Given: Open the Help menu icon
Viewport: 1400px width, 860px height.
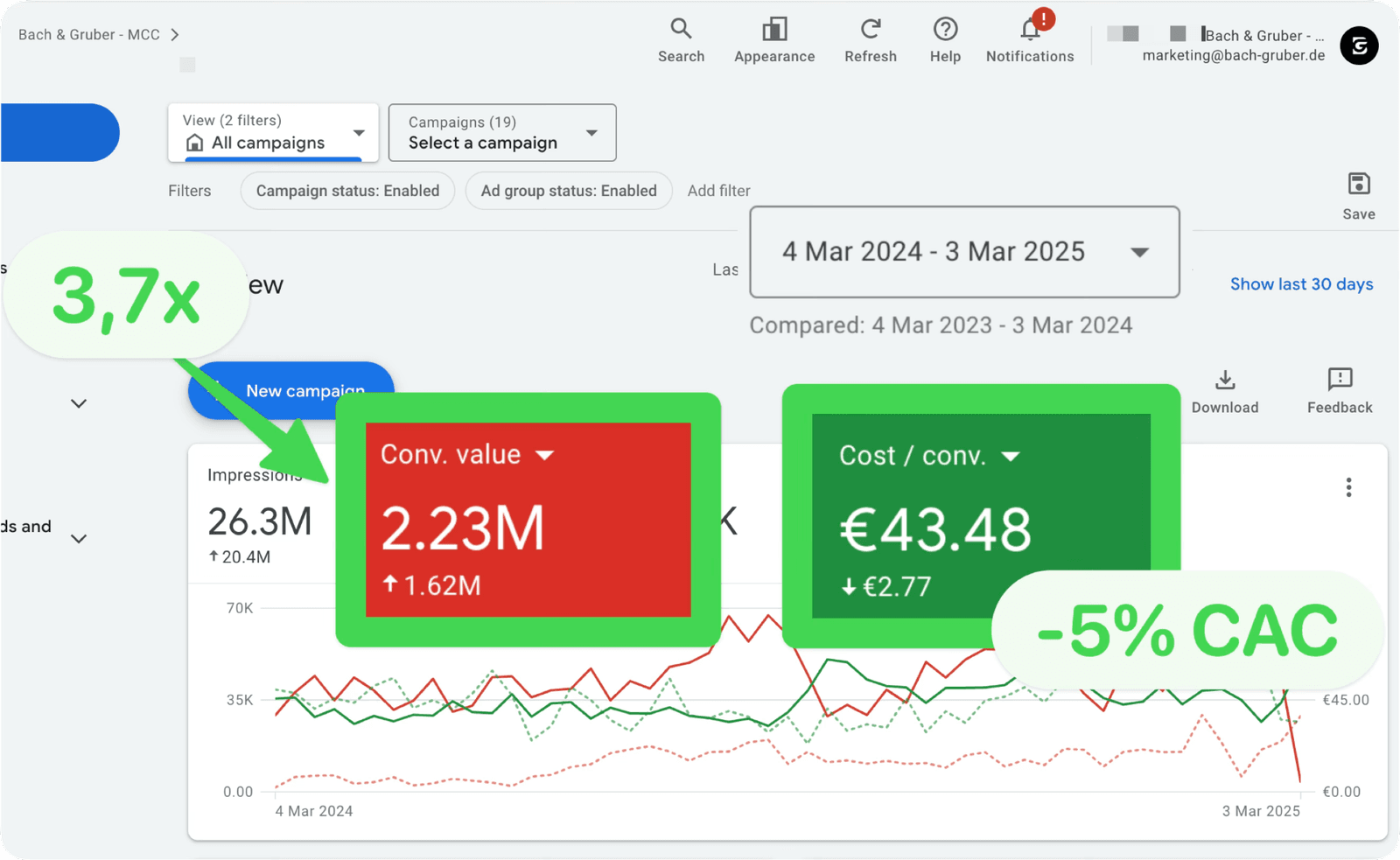Looking at the screenshot, I should 945,40.
